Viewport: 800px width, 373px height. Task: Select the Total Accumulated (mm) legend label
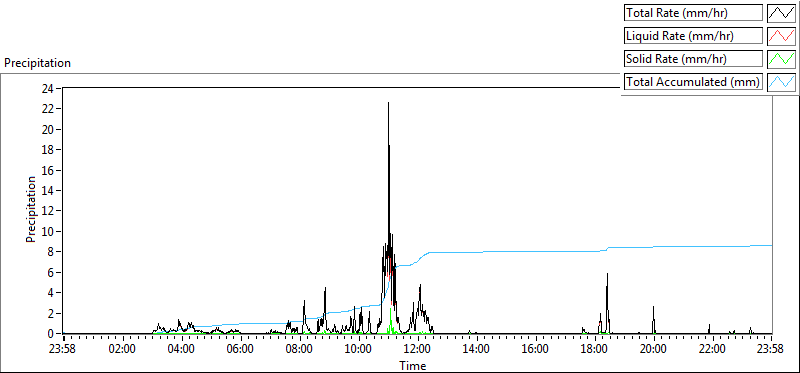(693, 82)
